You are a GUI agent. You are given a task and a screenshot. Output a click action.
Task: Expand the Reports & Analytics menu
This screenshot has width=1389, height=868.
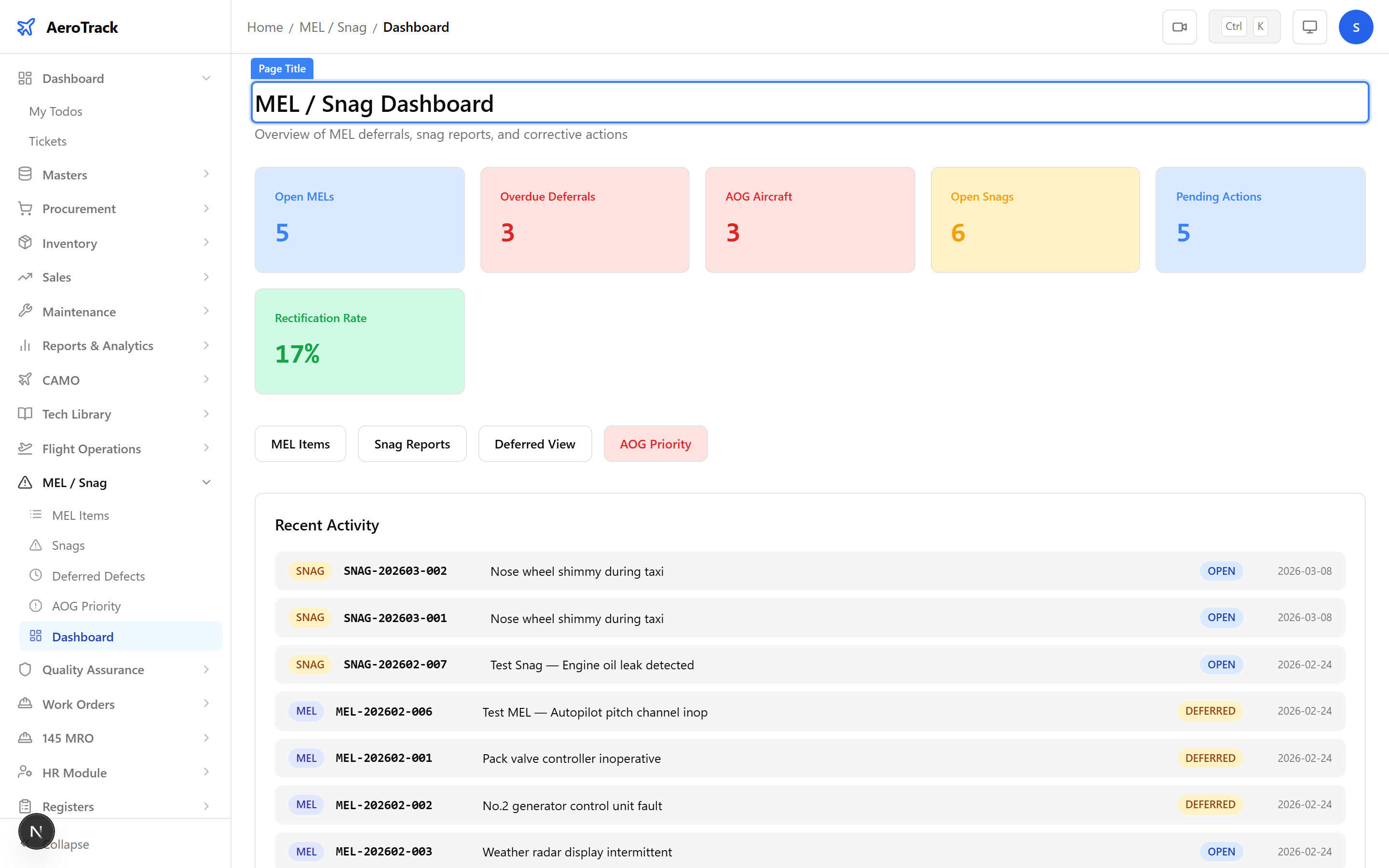pos(206,345)
